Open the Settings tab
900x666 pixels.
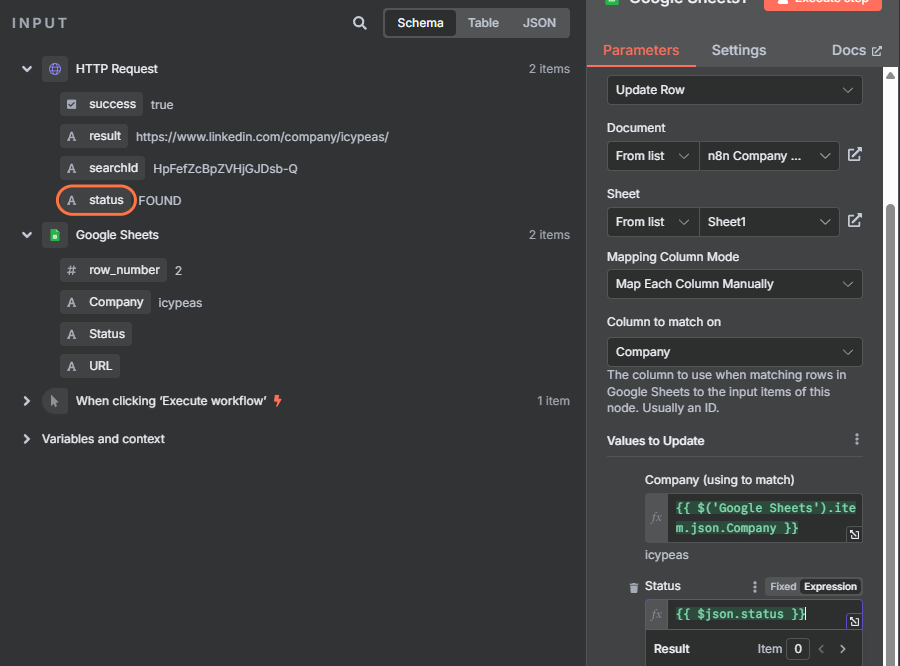point(739,51)
